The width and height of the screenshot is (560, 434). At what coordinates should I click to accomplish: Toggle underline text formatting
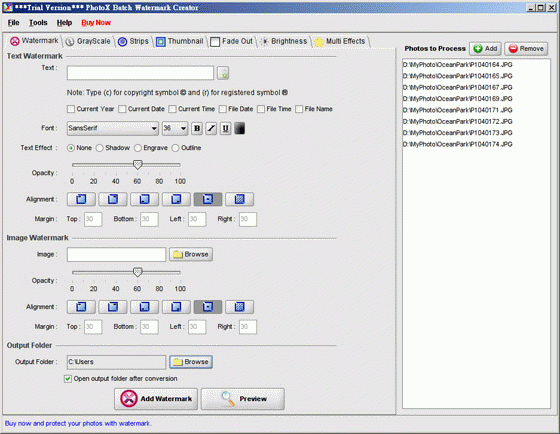(225, 128)
